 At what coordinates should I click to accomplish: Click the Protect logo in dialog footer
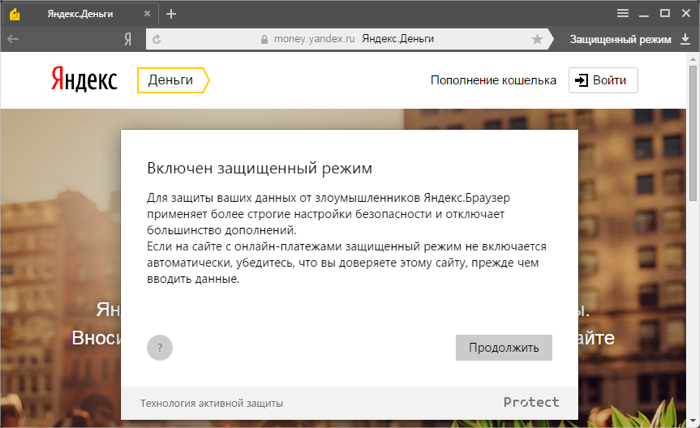coord(531,402)
